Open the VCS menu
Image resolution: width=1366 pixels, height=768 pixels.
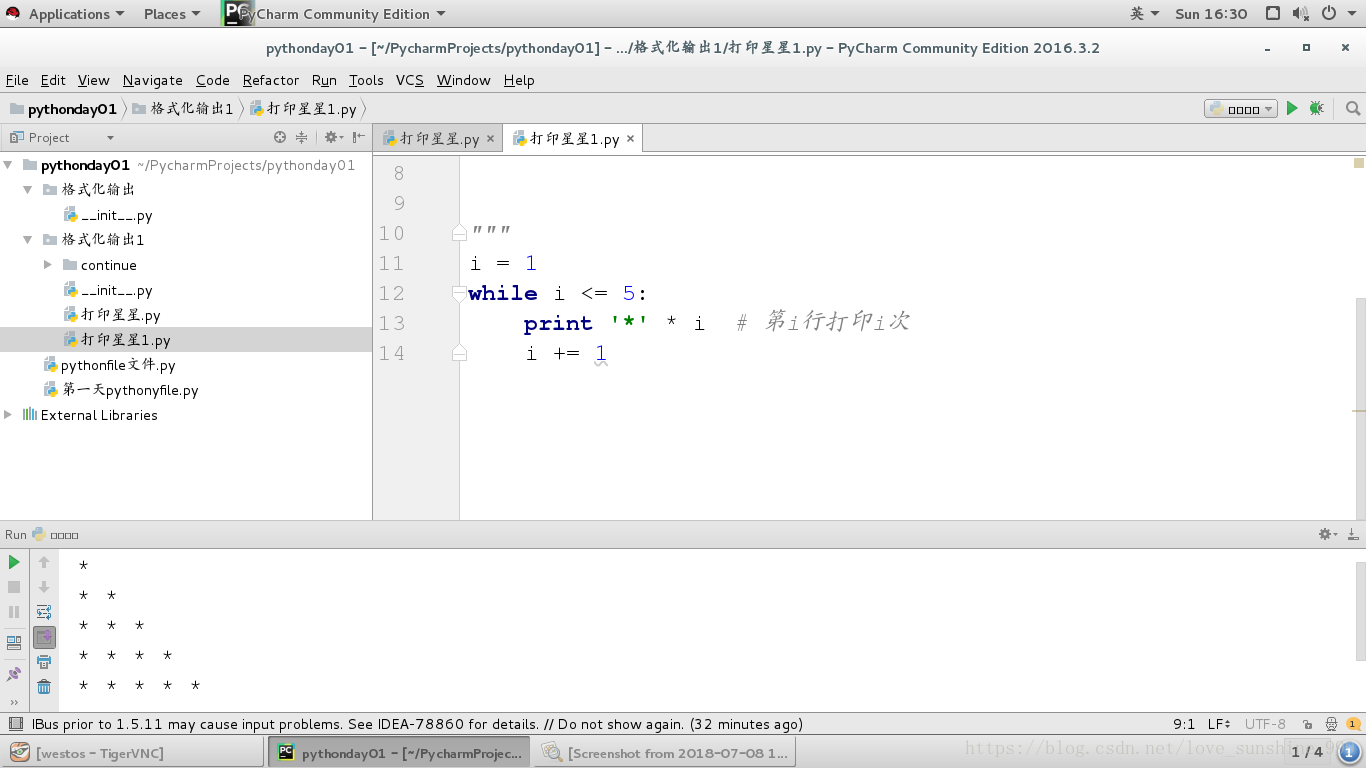pos(409,80)
